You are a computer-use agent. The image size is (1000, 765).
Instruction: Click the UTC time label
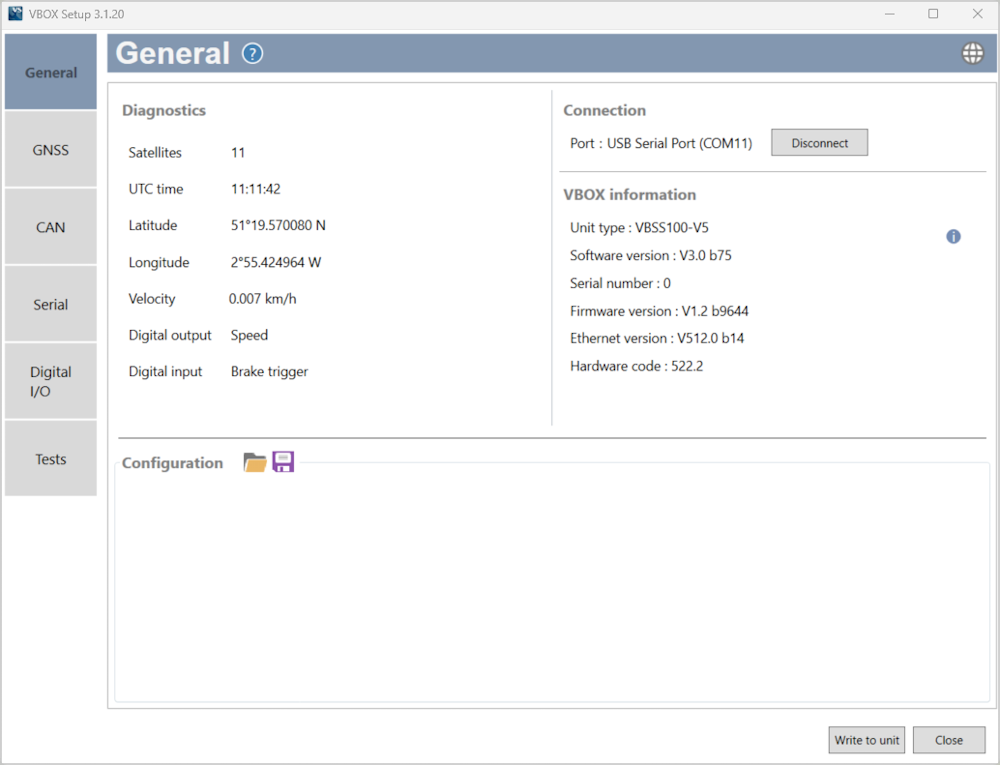coord(156,189)
